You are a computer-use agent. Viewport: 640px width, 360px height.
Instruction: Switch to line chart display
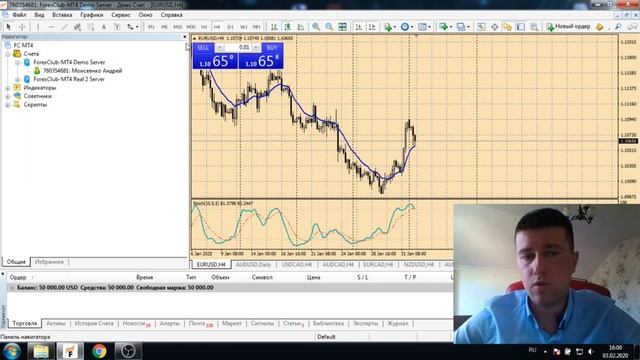[301, 27]
